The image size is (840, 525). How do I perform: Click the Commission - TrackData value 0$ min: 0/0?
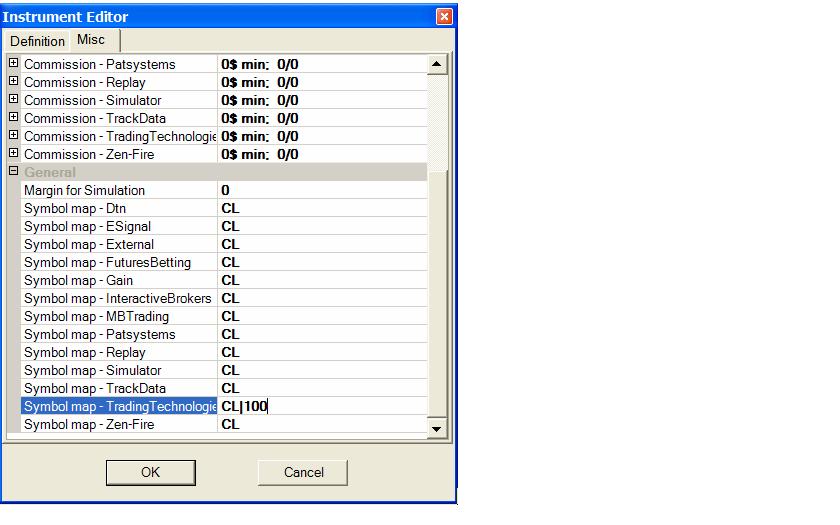[260, 118]
